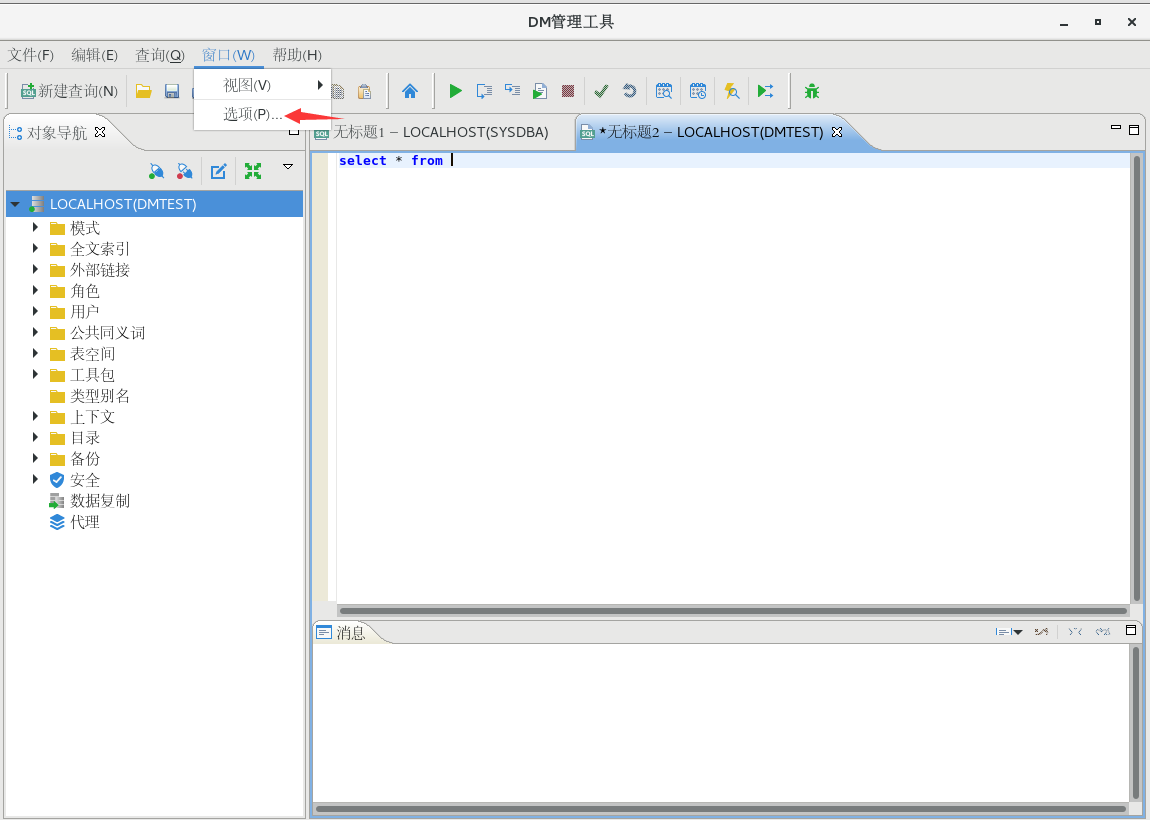Screen dimensions: 1150x820
Task: Open the 查询(Q) menu
Action: point(160,55)
